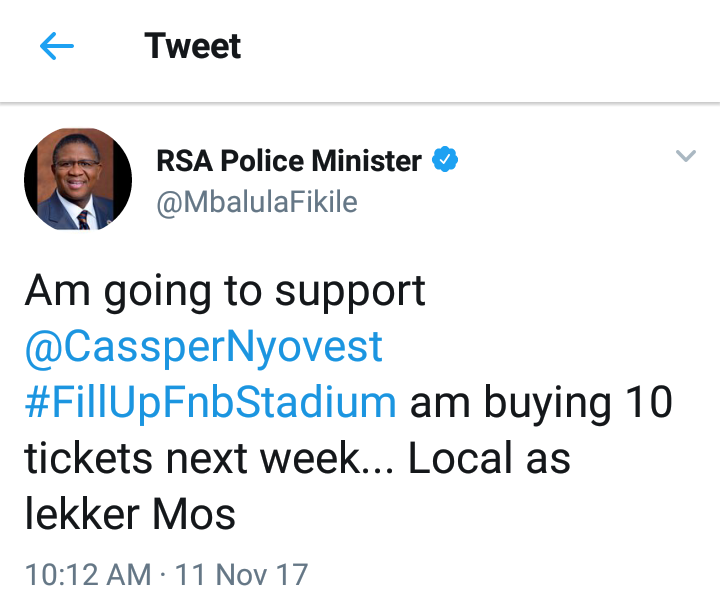This screenshot has width=720, height=591.
Task: Open the @CassperNyovest mention
Action: (204, 348)
